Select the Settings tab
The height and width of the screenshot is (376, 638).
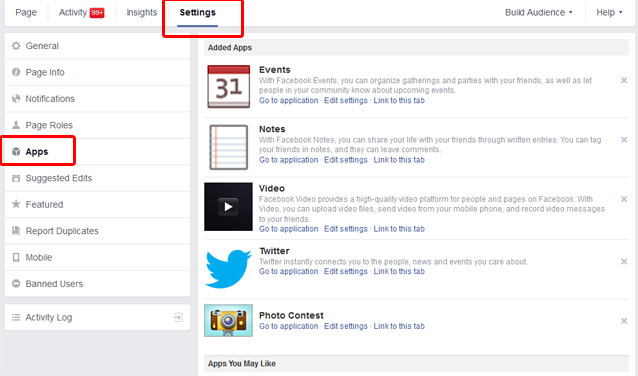click(198, 13)
